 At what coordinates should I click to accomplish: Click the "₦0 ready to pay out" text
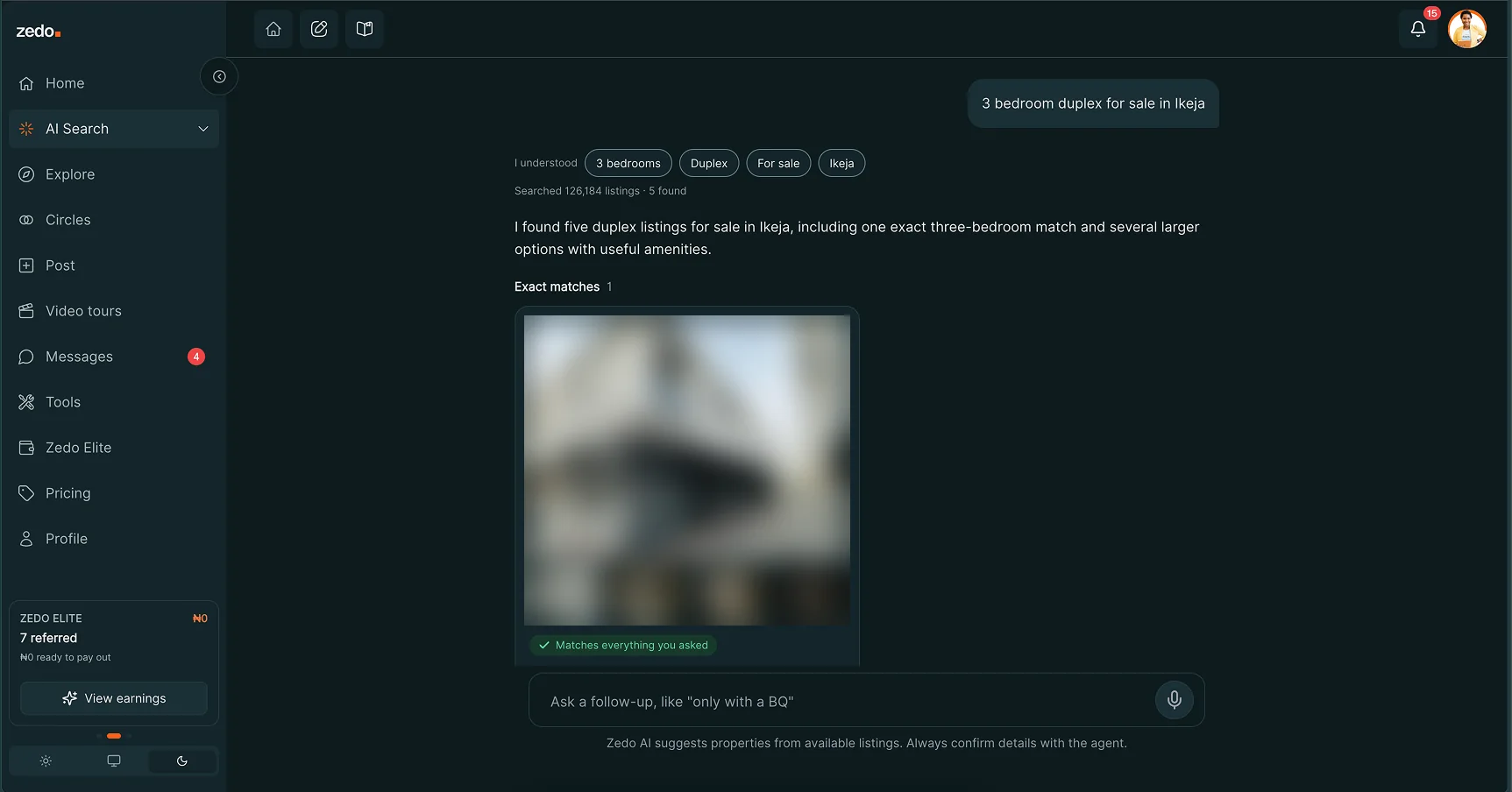click(x=66, y=657)
